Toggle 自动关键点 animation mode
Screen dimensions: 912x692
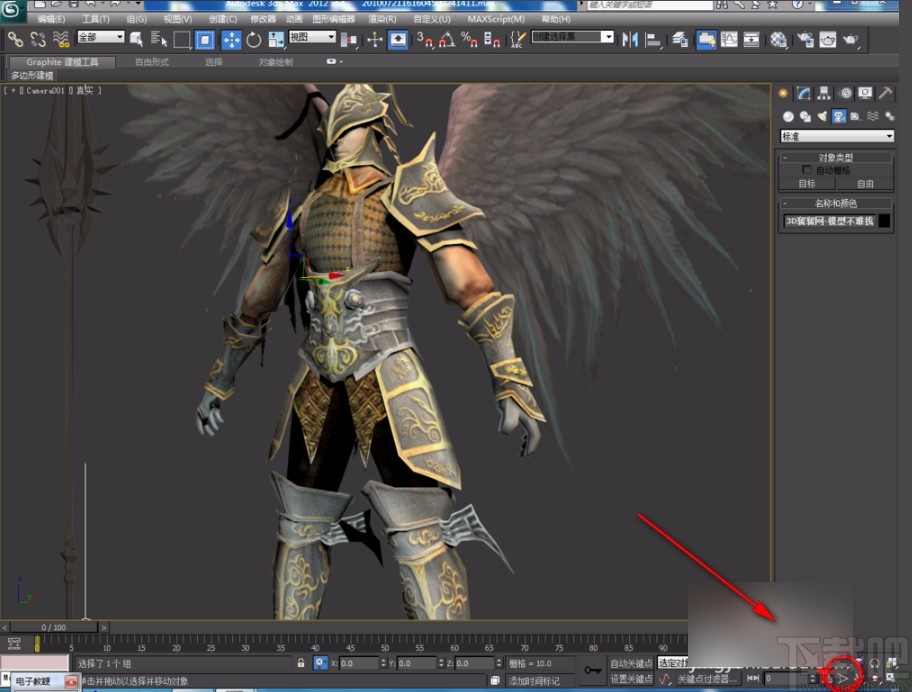pos(631,663)
